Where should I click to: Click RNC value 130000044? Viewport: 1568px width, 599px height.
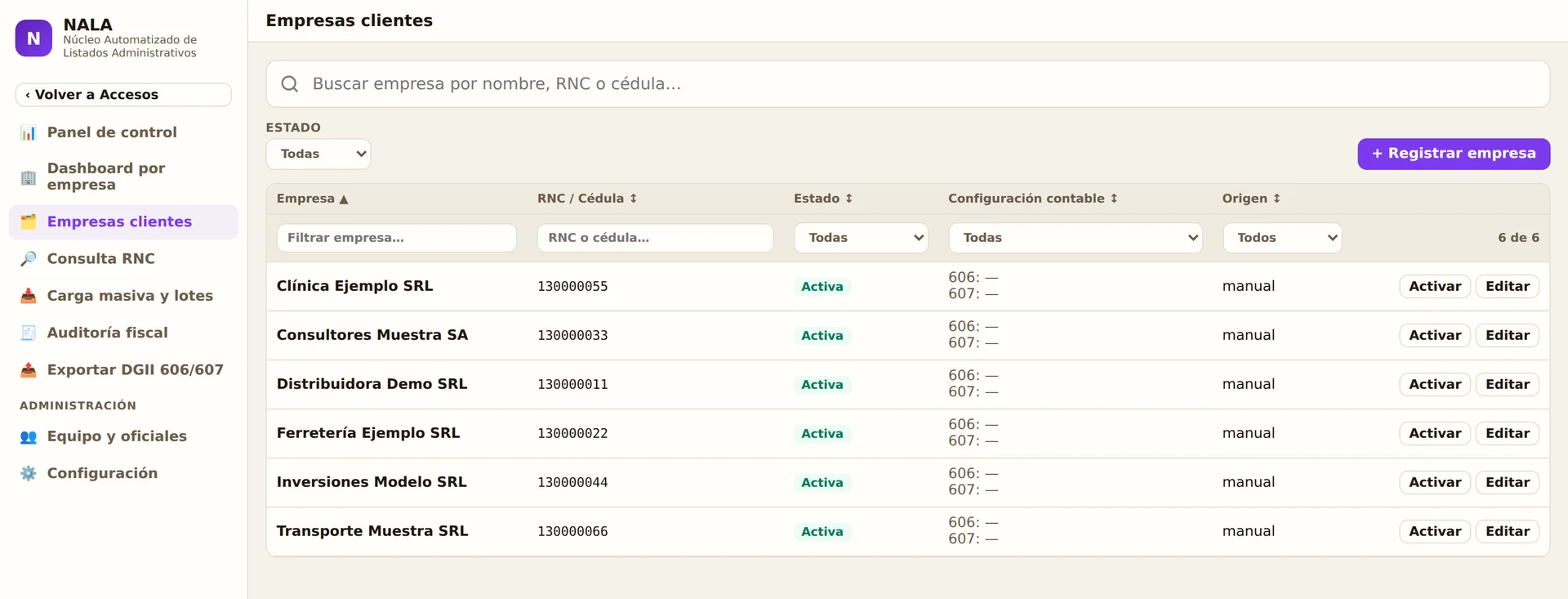[572, 483]
